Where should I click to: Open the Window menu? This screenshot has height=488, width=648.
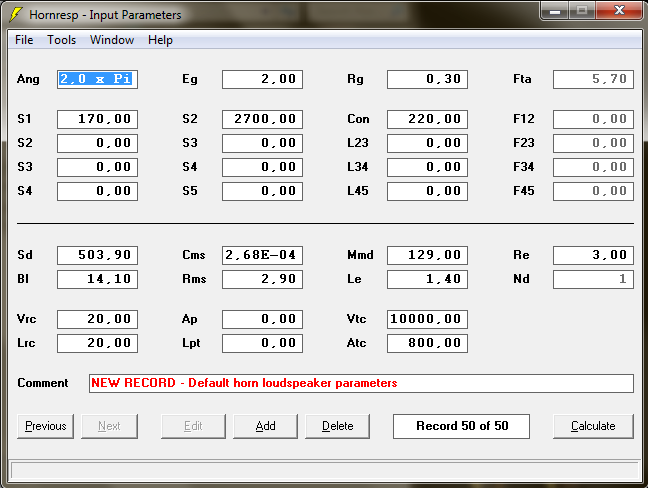pyautogui.click(x=112, y=40)
